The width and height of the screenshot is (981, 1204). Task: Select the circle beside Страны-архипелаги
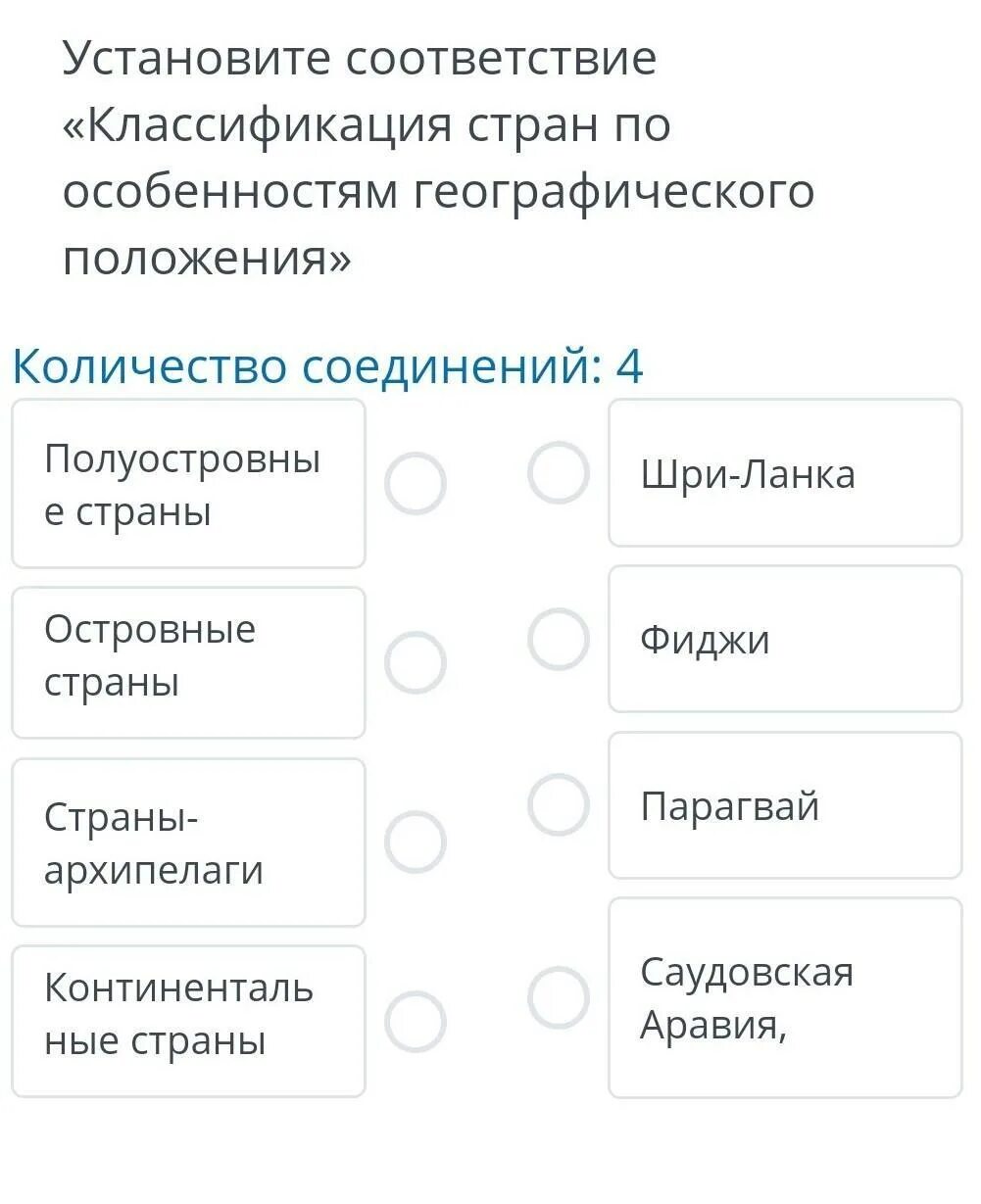point(415,842)
